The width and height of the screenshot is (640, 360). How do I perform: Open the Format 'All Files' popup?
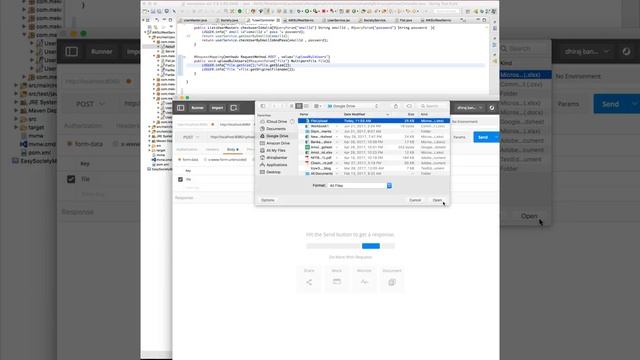click(x=360, y=186)
